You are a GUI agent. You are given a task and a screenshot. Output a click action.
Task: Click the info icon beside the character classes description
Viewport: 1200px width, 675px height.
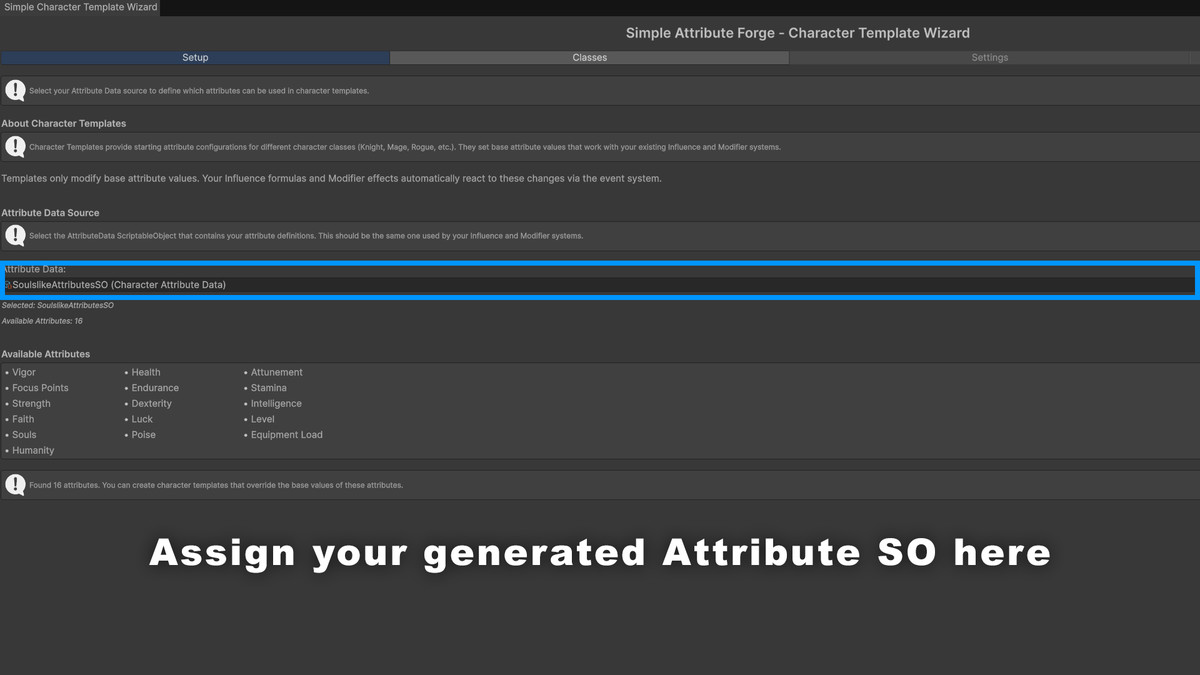[15, 147]
